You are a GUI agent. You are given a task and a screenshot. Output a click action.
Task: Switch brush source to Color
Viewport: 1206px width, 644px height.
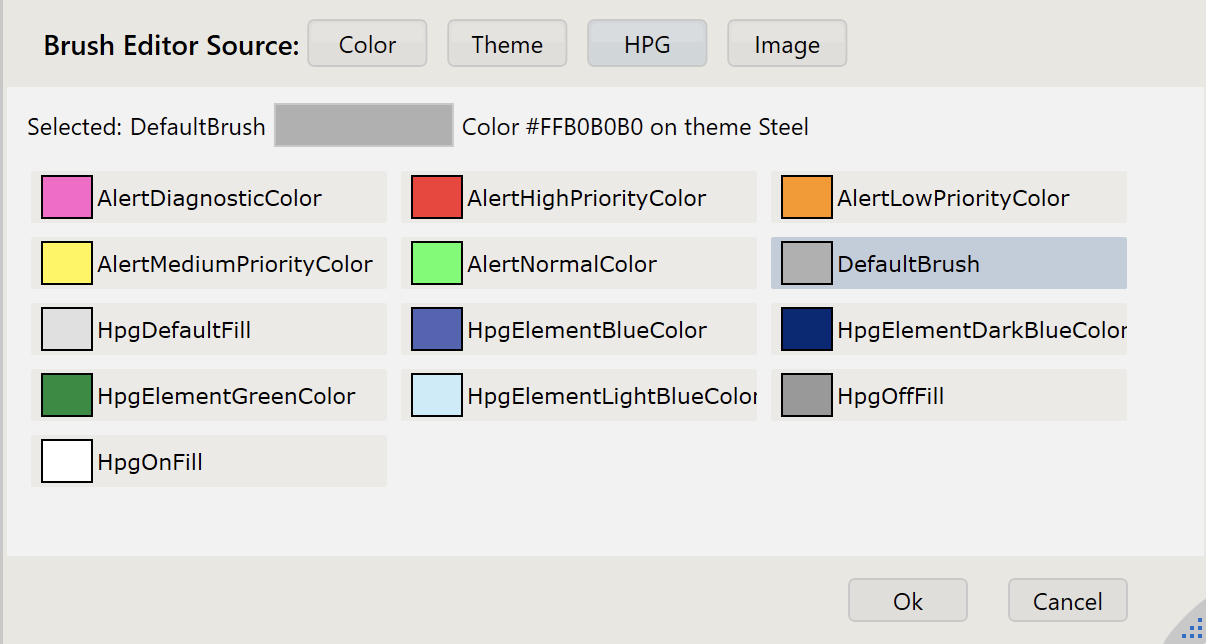(x=367, y=44)
